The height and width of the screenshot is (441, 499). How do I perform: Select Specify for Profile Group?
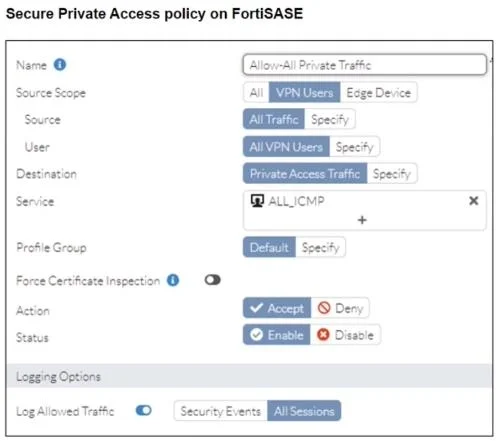coord(320,247)
